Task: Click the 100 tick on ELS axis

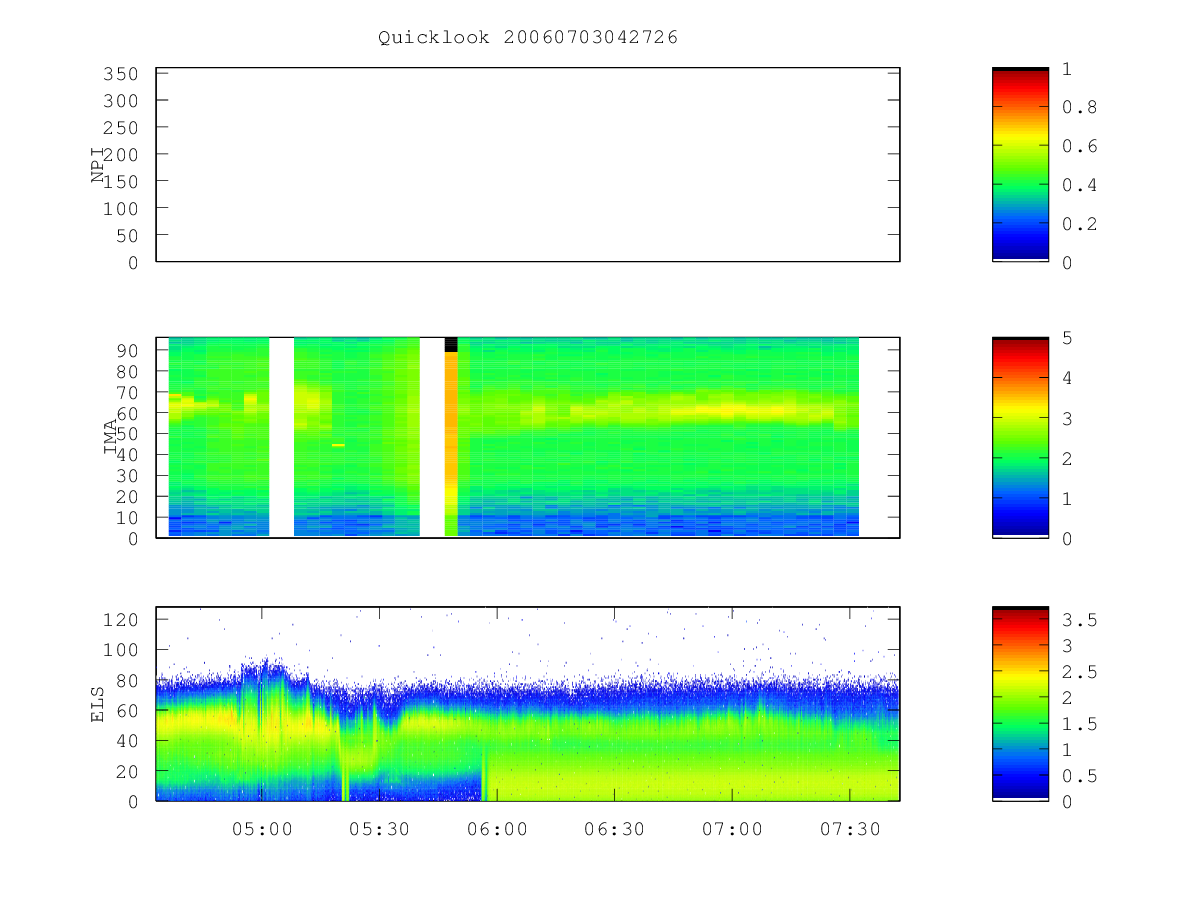Action: coord(120,649)
